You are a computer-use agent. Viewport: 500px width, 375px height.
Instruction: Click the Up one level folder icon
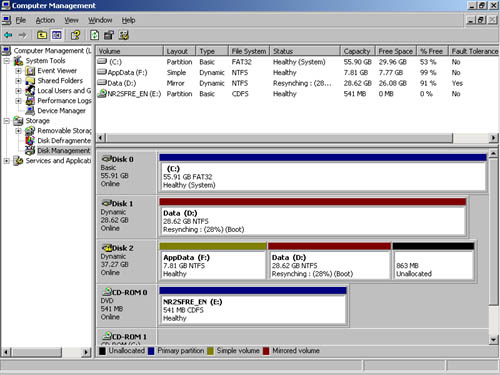click(42, 35)
